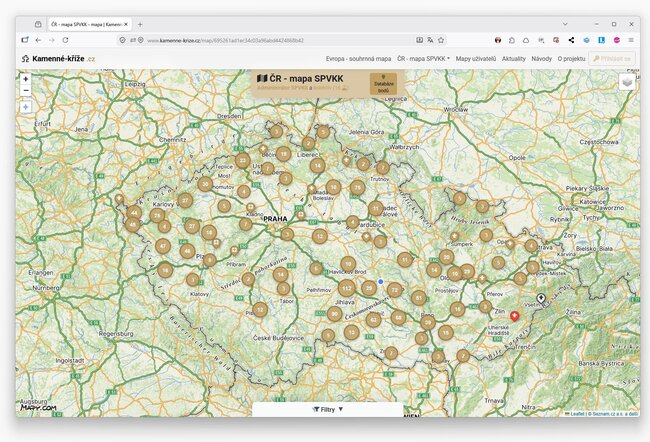Close the ČR - mapa SPVKK browser tab
The width and height of the screenshot is (650, 442).
126,24
